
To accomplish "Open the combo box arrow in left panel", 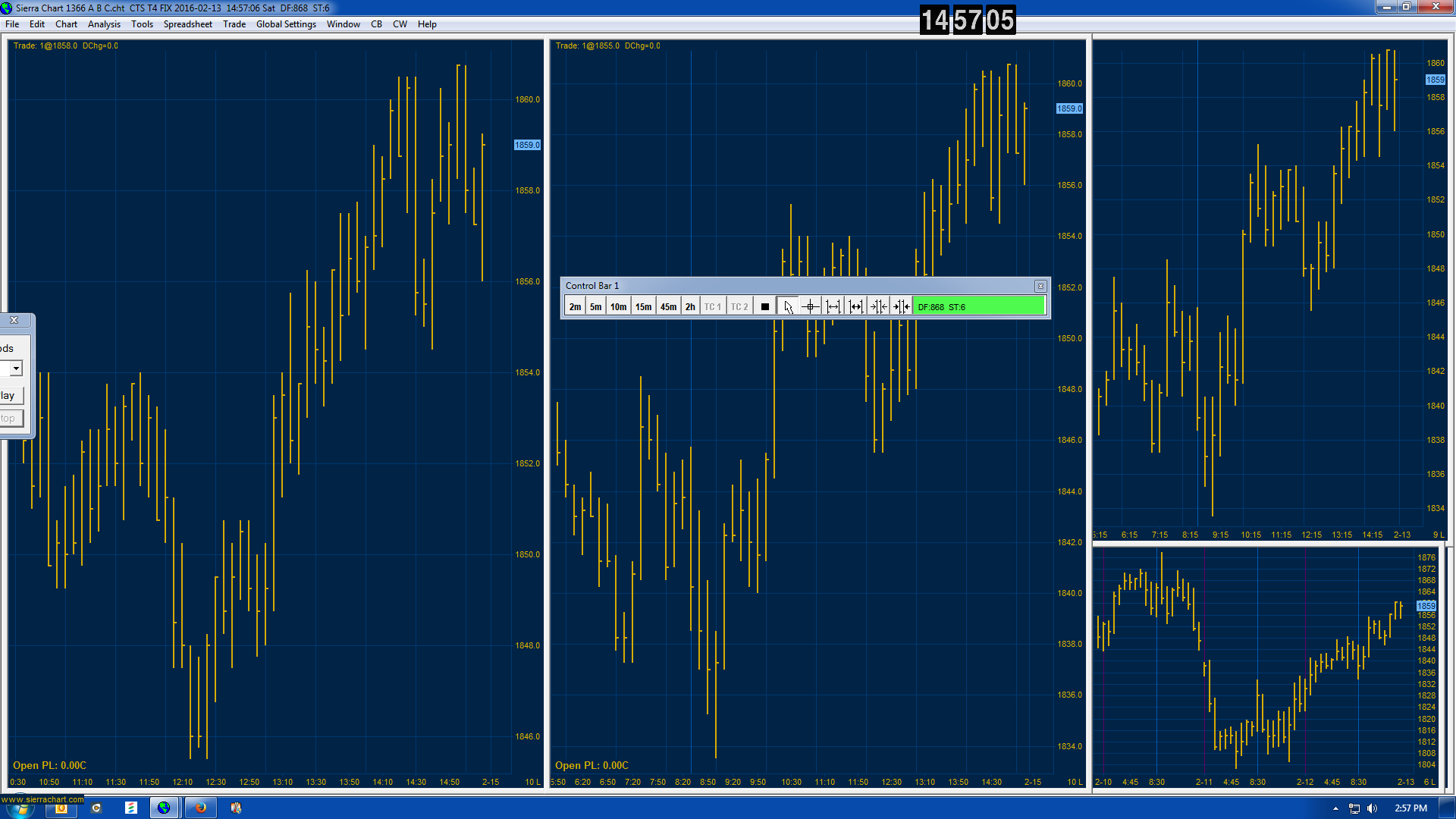I will tap(15, 369).
